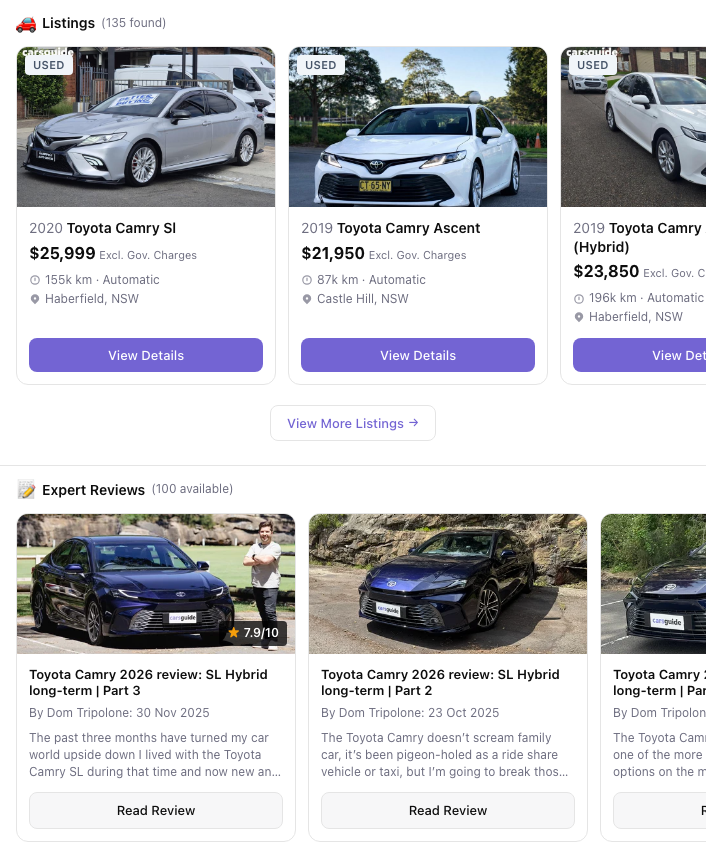Click the notepad Expert Reviews icon
Image resolution: width=706 pixels, height=860 pixels.
(26, 490)
